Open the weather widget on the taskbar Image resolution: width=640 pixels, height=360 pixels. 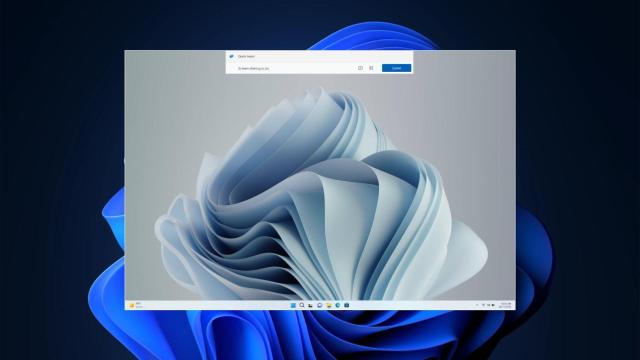coord(136,305)
